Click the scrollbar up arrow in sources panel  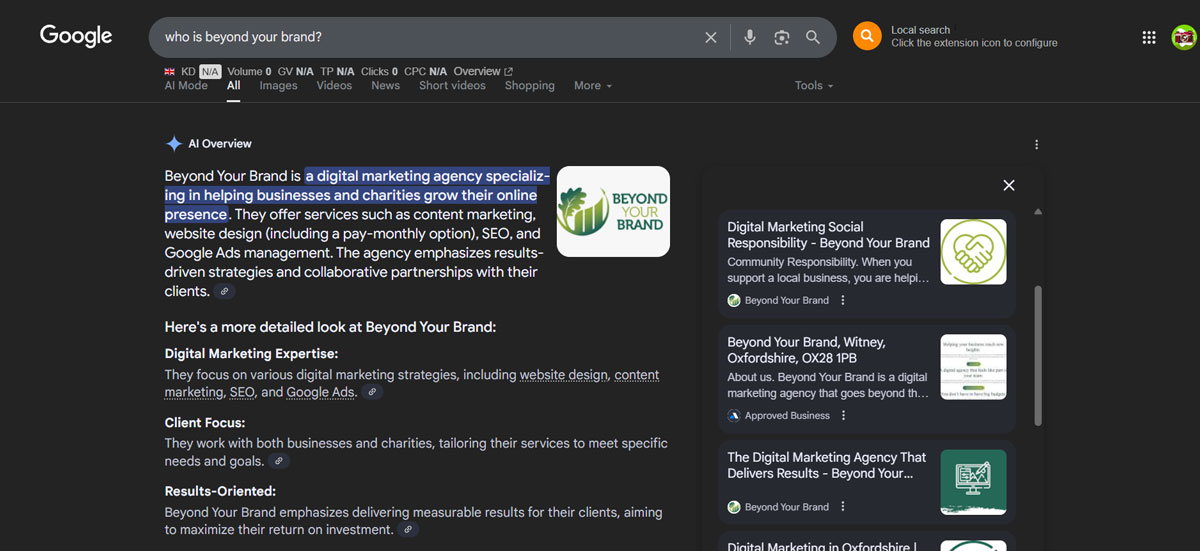tap(1038, 212)
